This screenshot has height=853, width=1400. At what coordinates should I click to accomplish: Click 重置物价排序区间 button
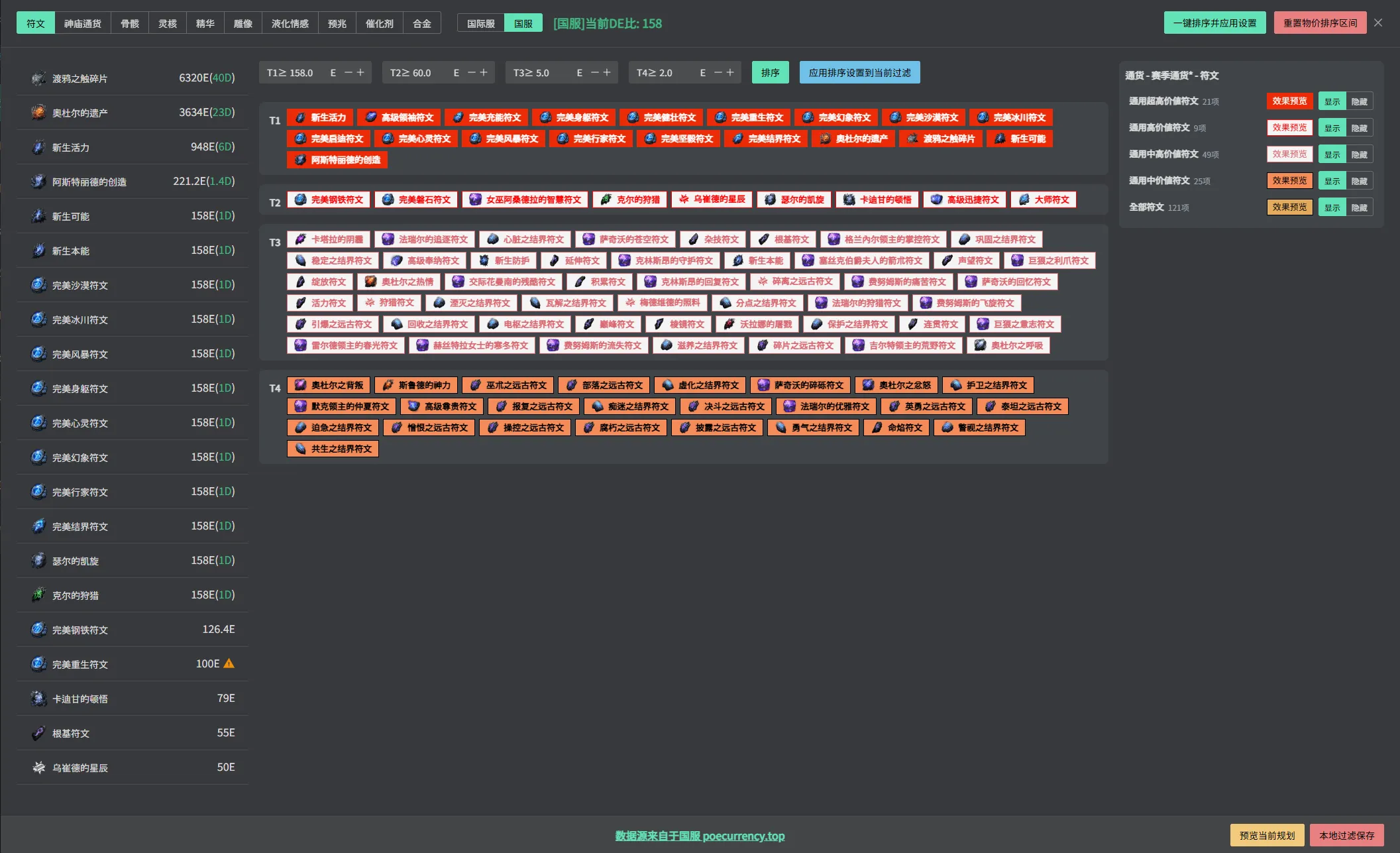click(1320, 23)
